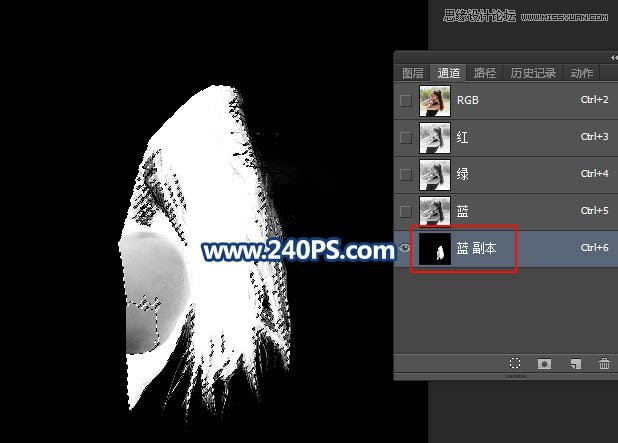Collapse the panel using double-arrow icon
Image resolution: width=618 pixels, height=443 pixels.
tap(614, 58)
